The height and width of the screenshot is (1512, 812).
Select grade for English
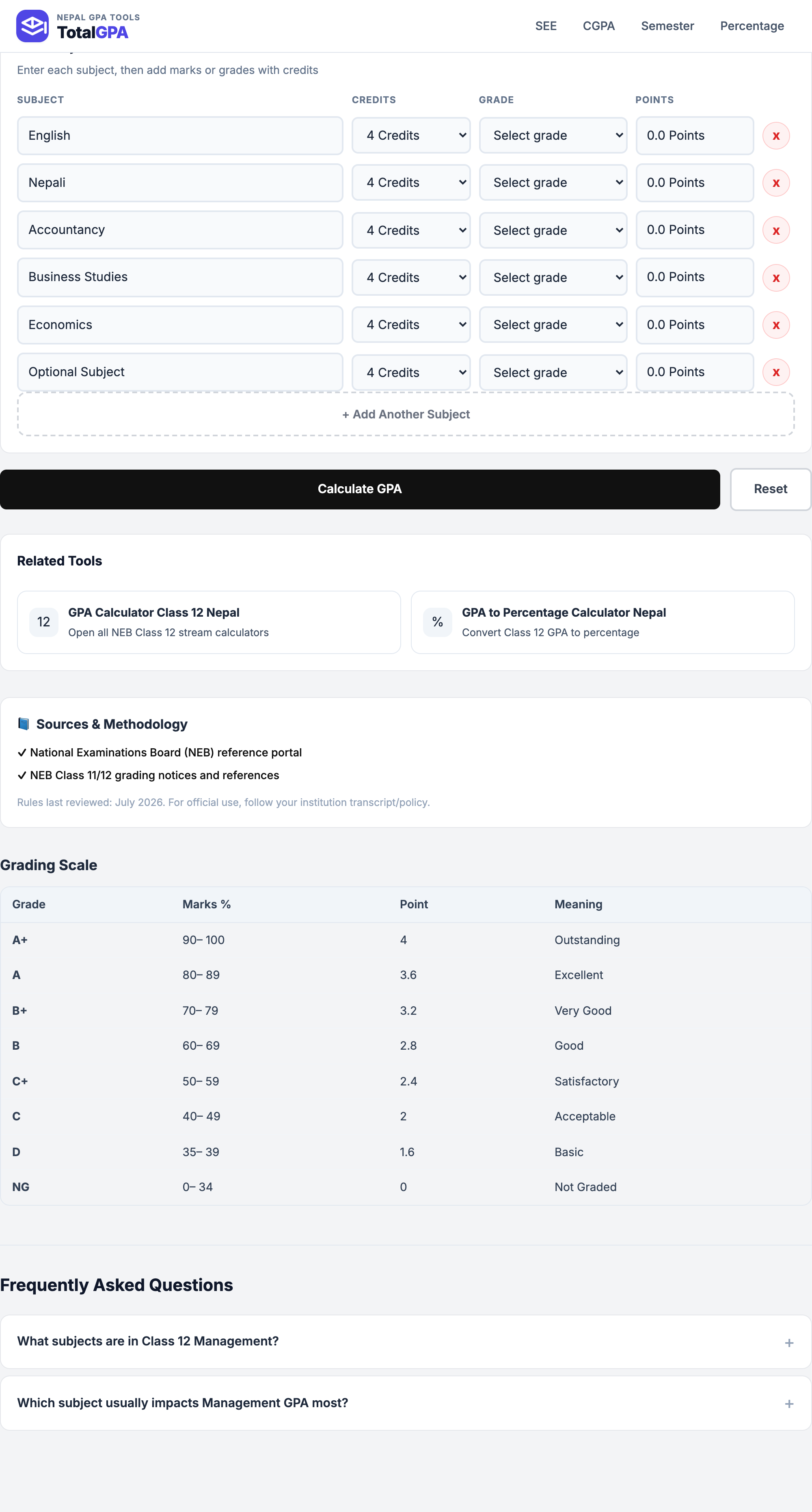click(553, 136)
